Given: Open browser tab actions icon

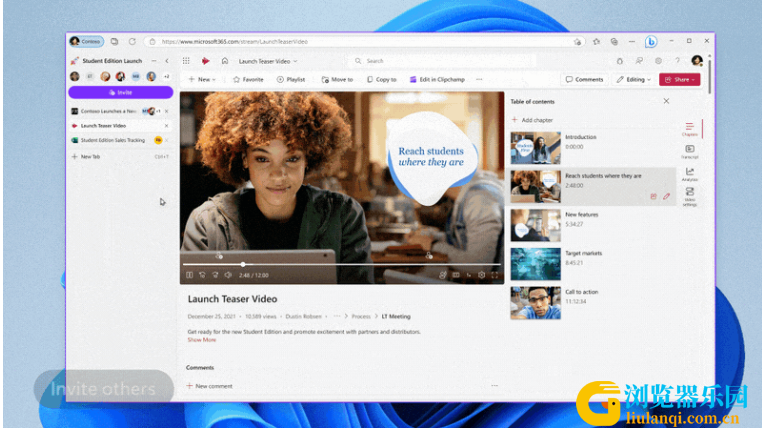Looking at the screenshot, I should [x=114, y=41].
